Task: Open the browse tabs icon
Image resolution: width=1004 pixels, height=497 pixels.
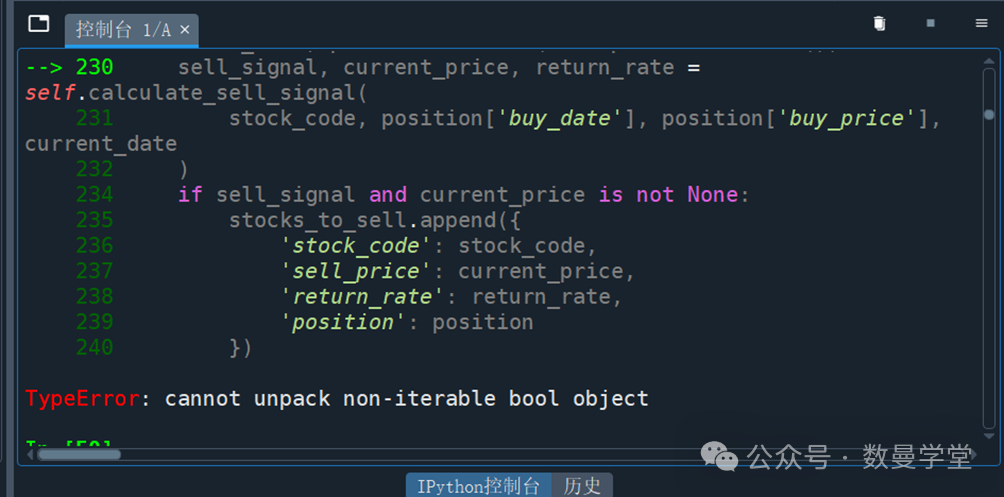Action: [39, 24]
